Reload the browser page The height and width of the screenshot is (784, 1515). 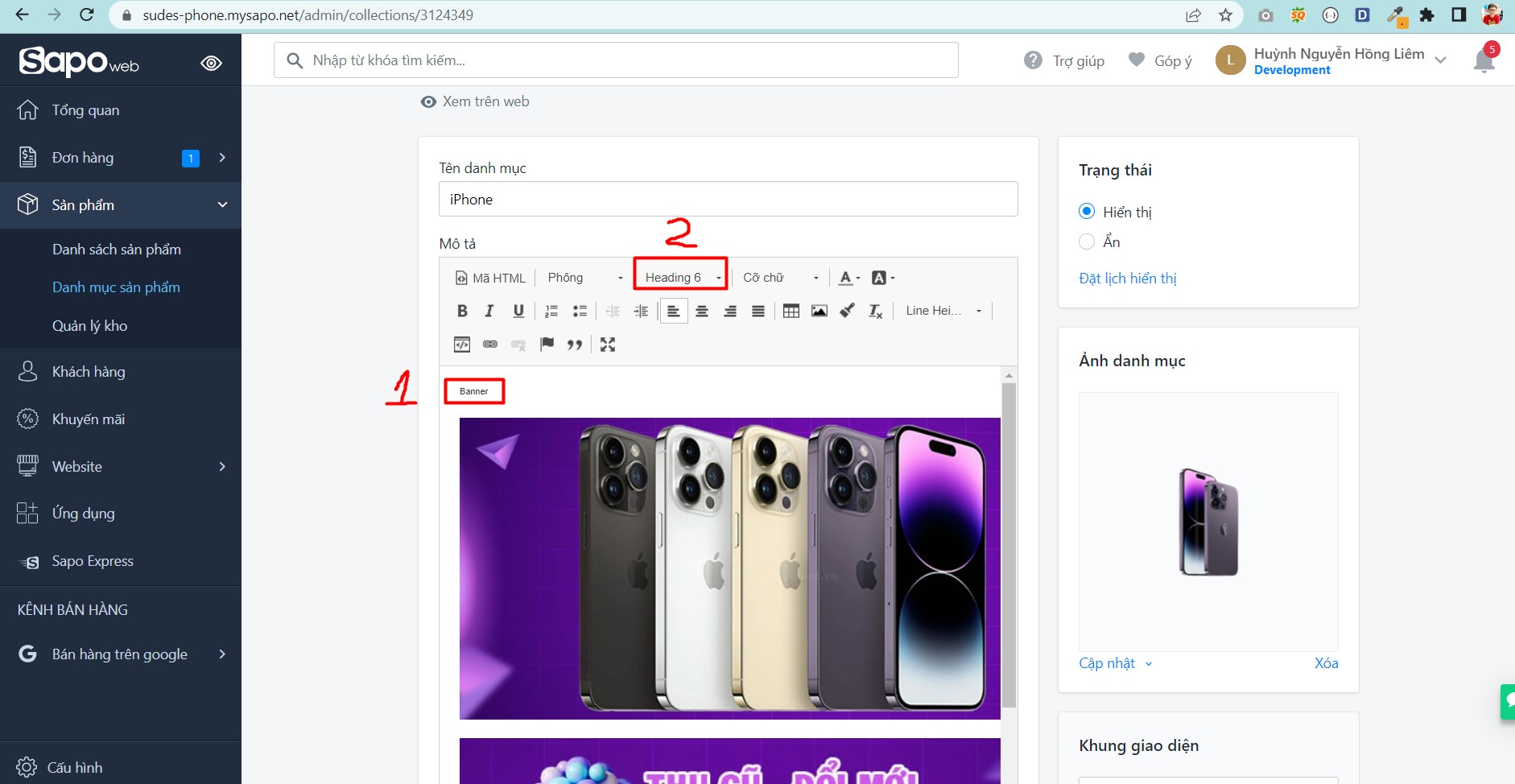tap(87, 14)
